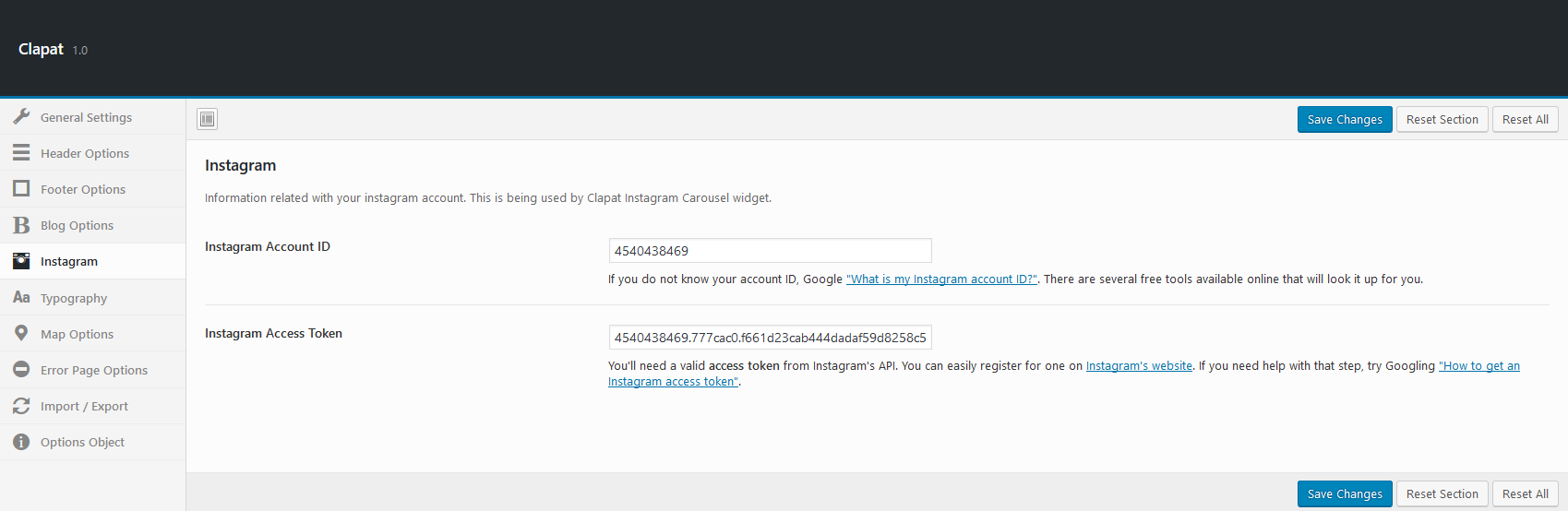Click the Clapat Instagram Carousel widget description
Viewport: 1568px width, 511px height.
coord(488,197)
